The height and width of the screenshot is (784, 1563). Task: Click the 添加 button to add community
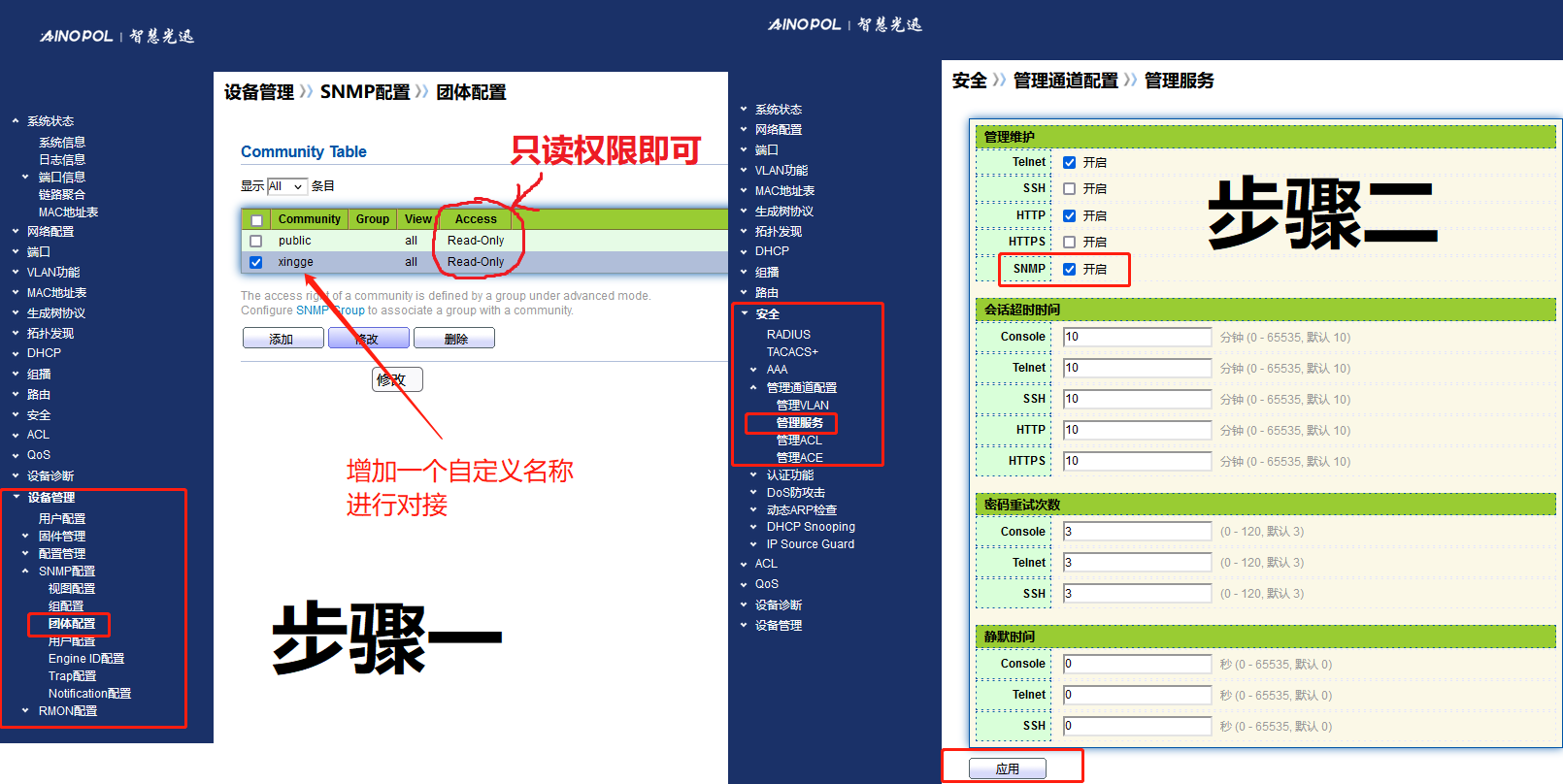coord(282,339)
